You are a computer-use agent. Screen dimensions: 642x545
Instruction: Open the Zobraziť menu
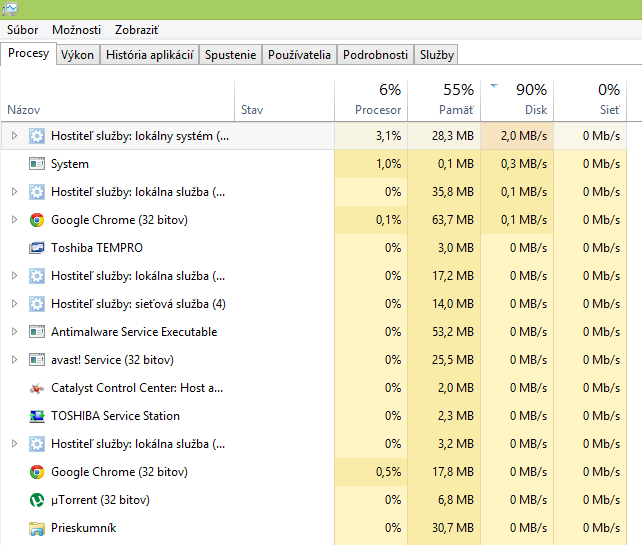pos(136,30)
